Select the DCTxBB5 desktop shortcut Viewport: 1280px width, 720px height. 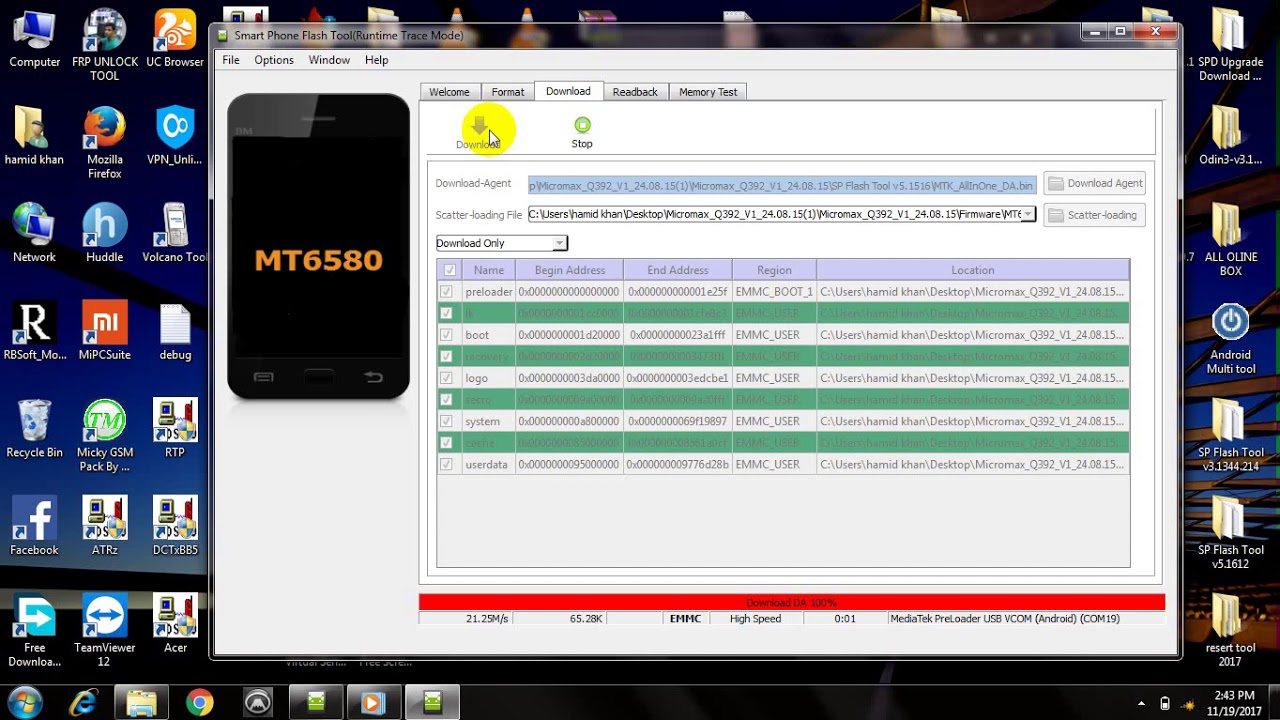175,527
